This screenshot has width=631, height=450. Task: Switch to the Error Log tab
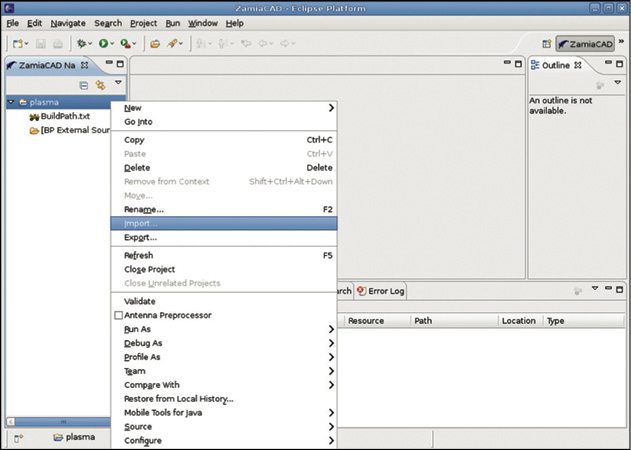384,291
